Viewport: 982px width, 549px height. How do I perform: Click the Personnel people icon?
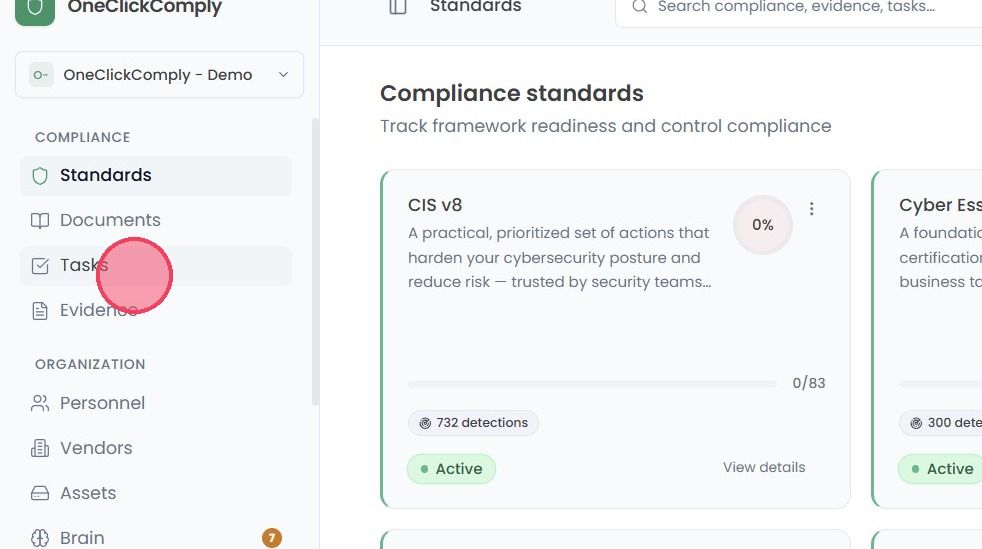(40, 404)
